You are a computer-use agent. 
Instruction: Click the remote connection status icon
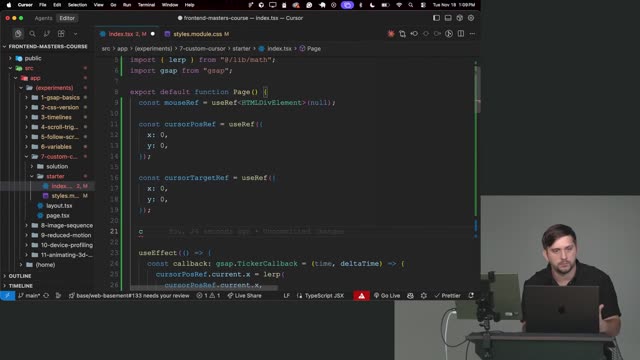pos(7,296)
